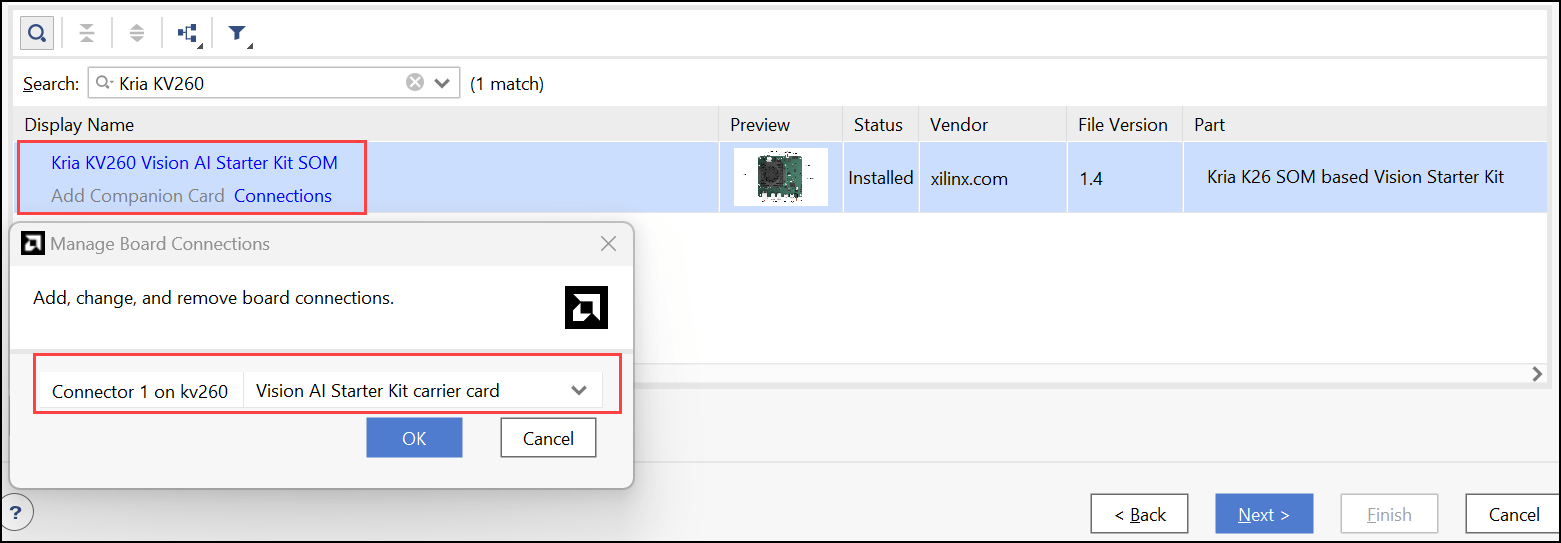
Task: Select Kria KV260 Vision AI Starter Kit SOM
Action: coord(194,163)
